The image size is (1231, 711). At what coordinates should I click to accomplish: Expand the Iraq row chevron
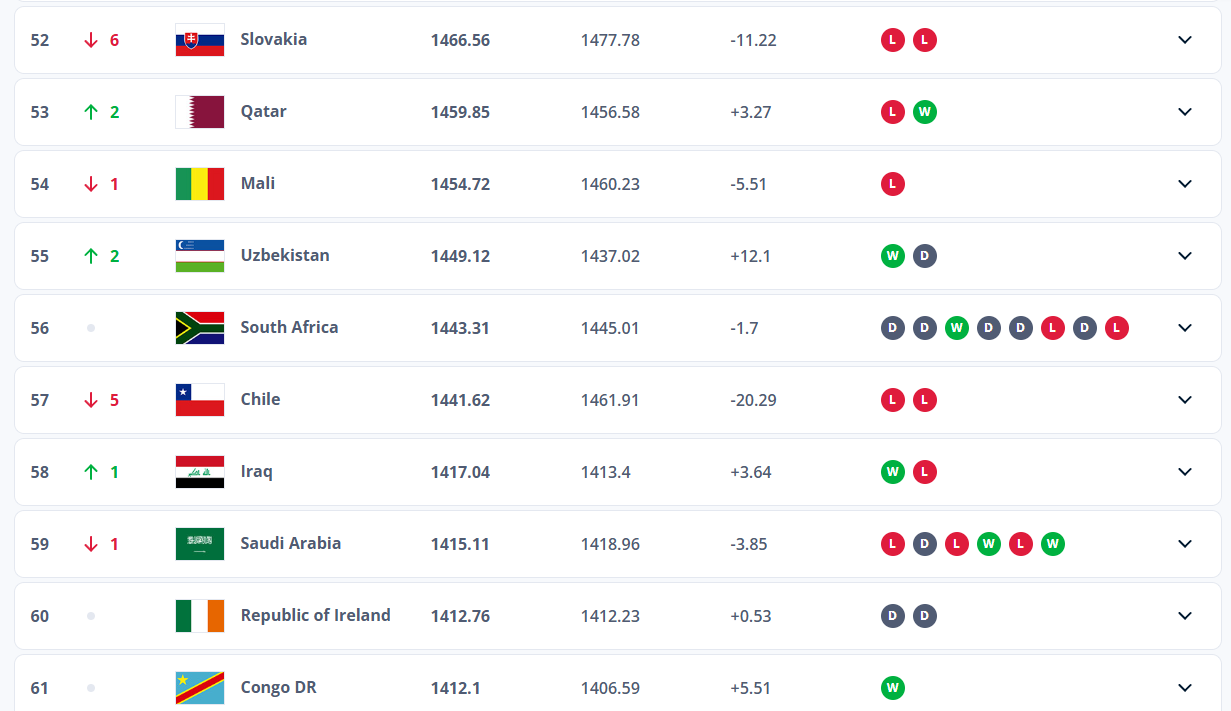point(1185,472)
